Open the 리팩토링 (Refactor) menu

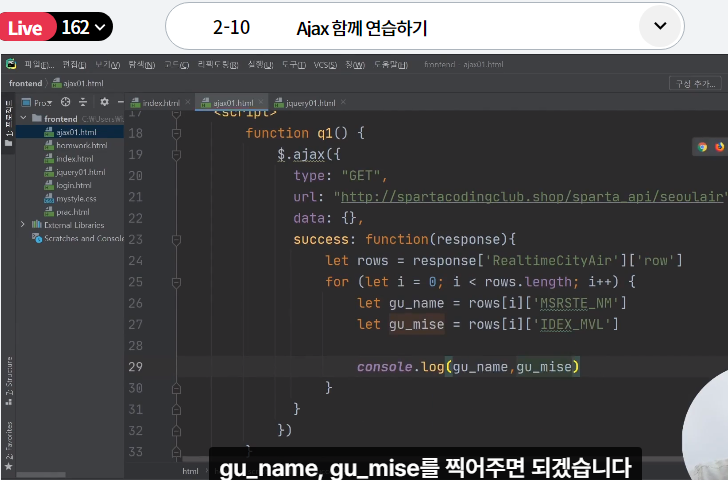218,65
